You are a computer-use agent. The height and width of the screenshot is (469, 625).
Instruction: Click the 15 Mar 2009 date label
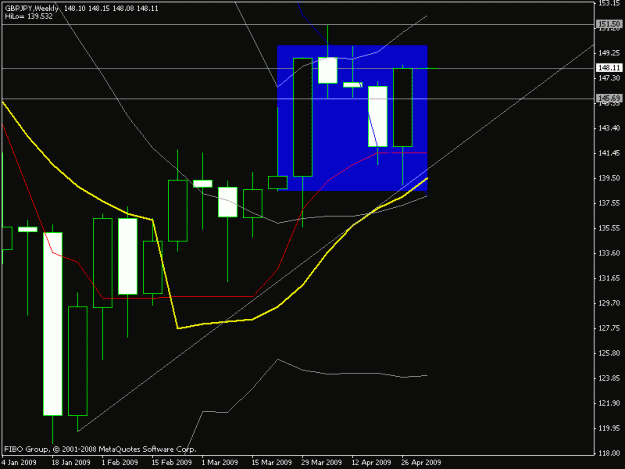tap(271, 463)
